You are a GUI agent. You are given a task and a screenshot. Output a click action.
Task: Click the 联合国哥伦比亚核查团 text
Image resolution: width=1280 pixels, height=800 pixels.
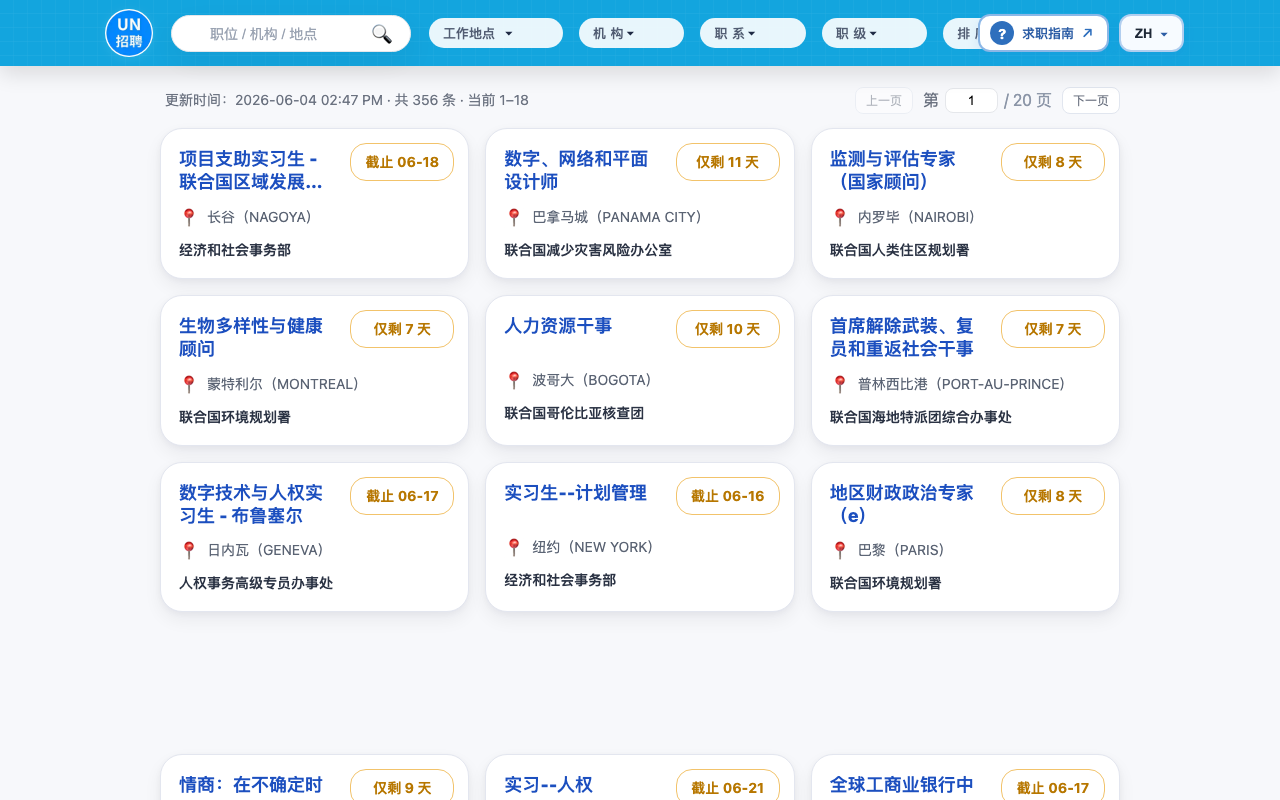pos(574,413)
